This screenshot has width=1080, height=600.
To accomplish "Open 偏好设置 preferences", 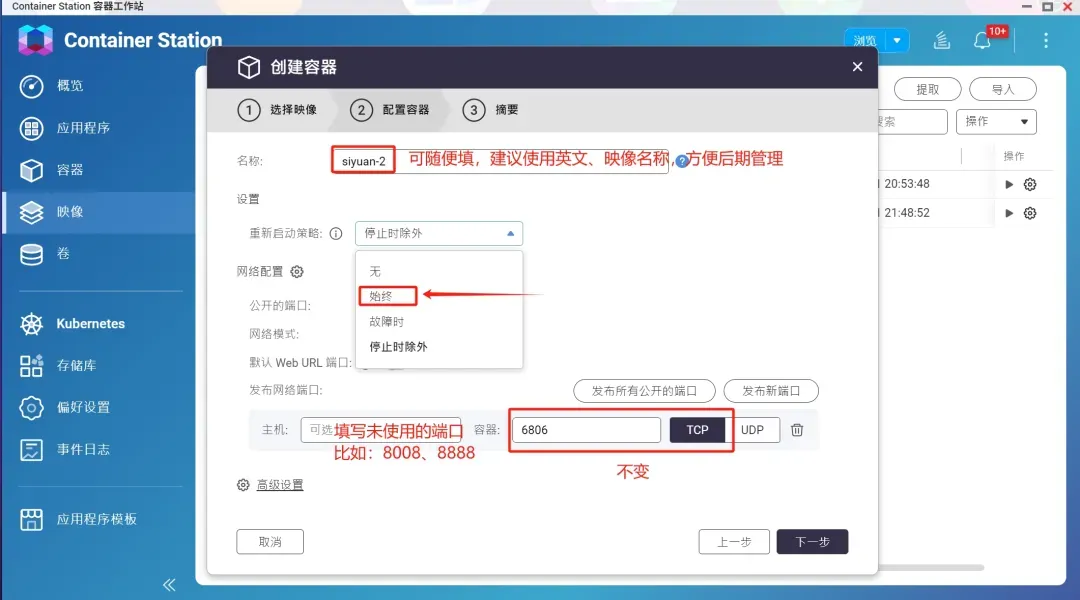I will 83,408.
